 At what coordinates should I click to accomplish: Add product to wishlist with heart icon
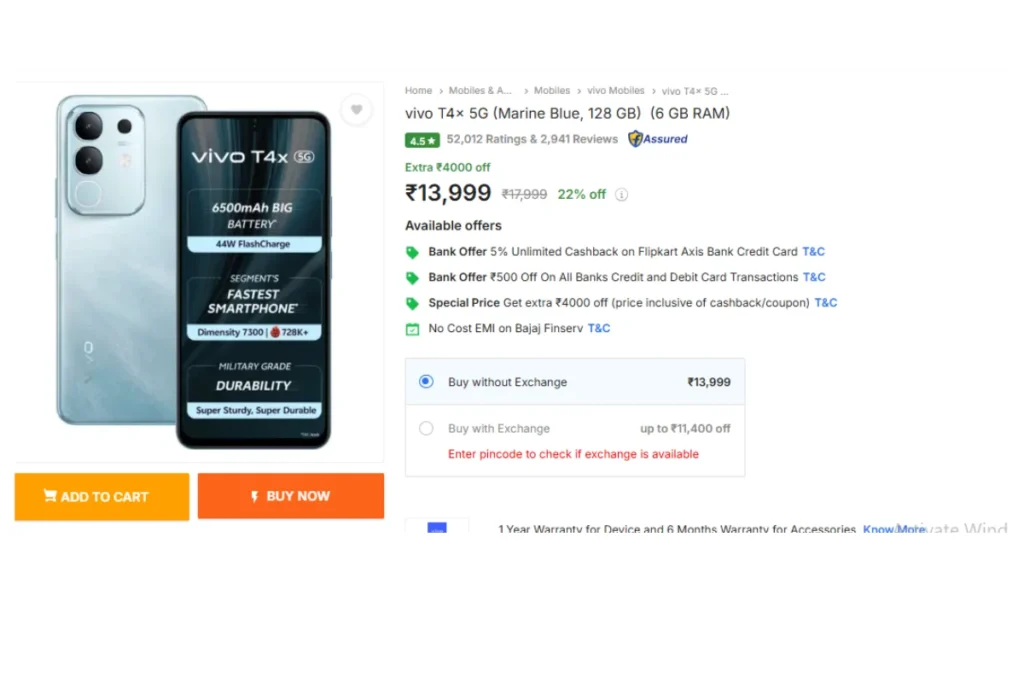pyautogui.click(x=356, y=110)
